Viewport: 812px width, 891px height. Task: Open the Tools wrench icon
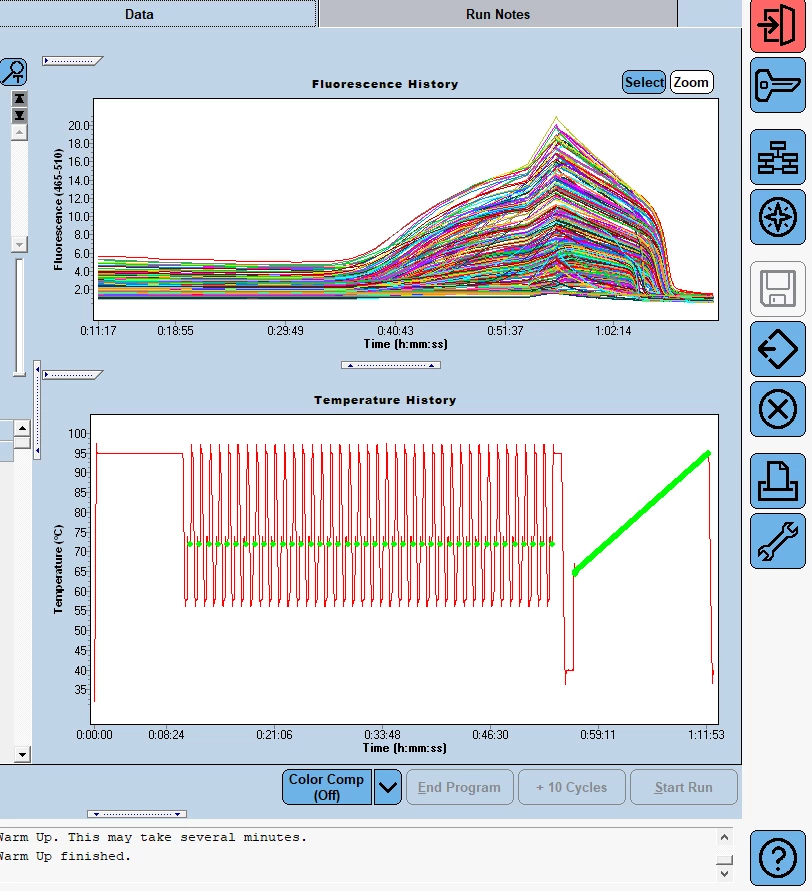(777, 541)
